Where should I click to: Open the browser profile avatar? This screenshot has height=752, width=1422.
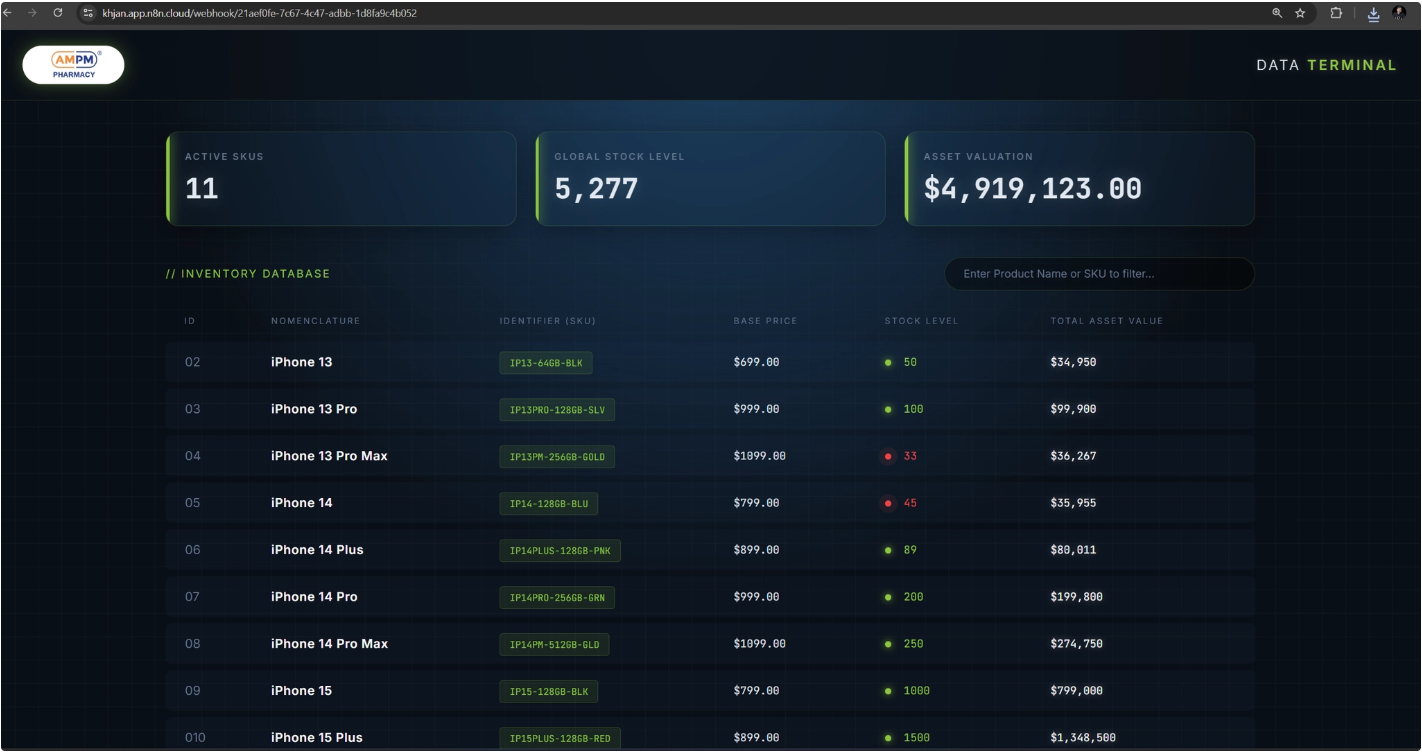pyautogui.click(x=1399, y=13)
